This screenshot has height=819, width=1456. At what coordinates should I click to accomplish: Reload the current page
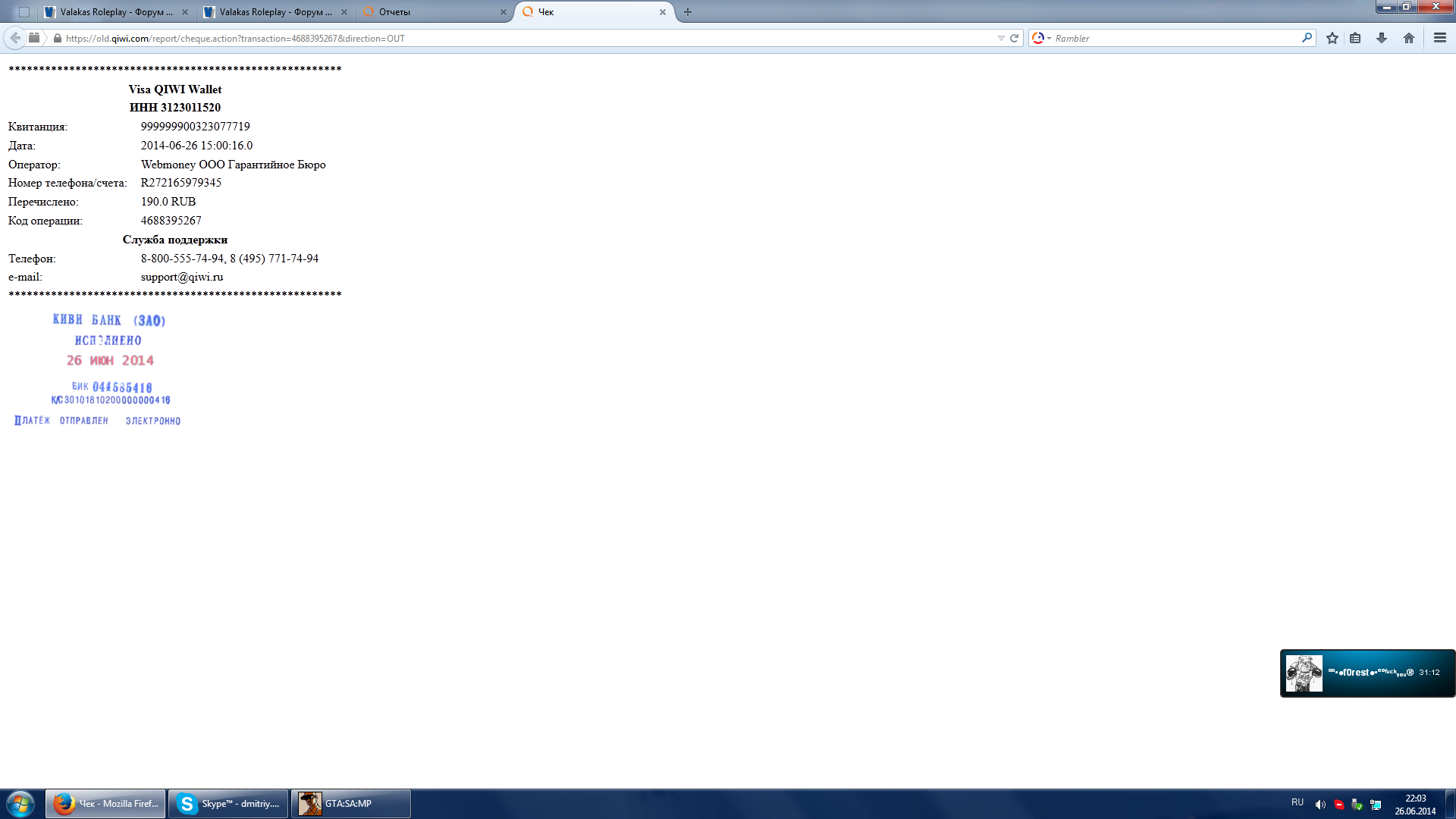1014,38
